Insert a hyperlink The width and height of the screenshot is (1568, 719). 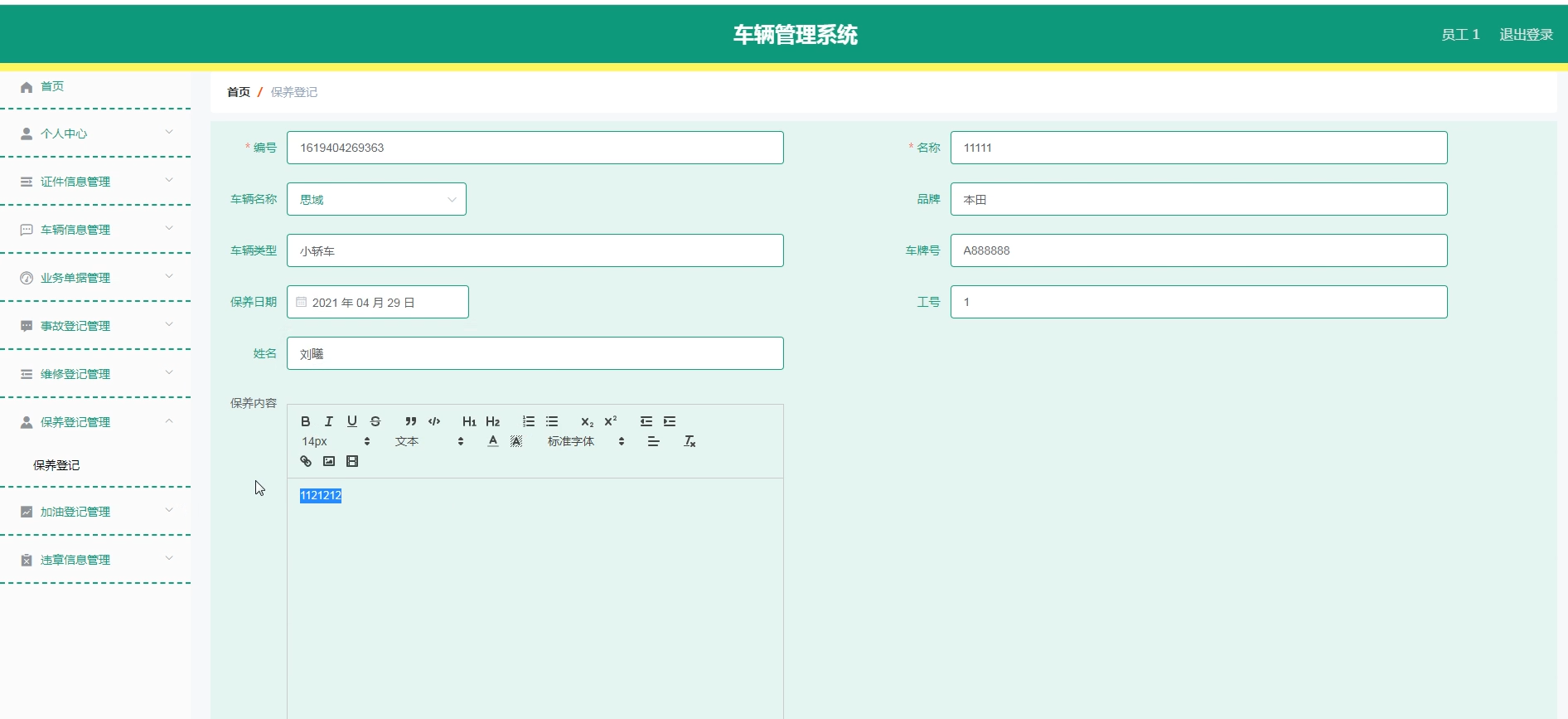(x=306, y=461)
